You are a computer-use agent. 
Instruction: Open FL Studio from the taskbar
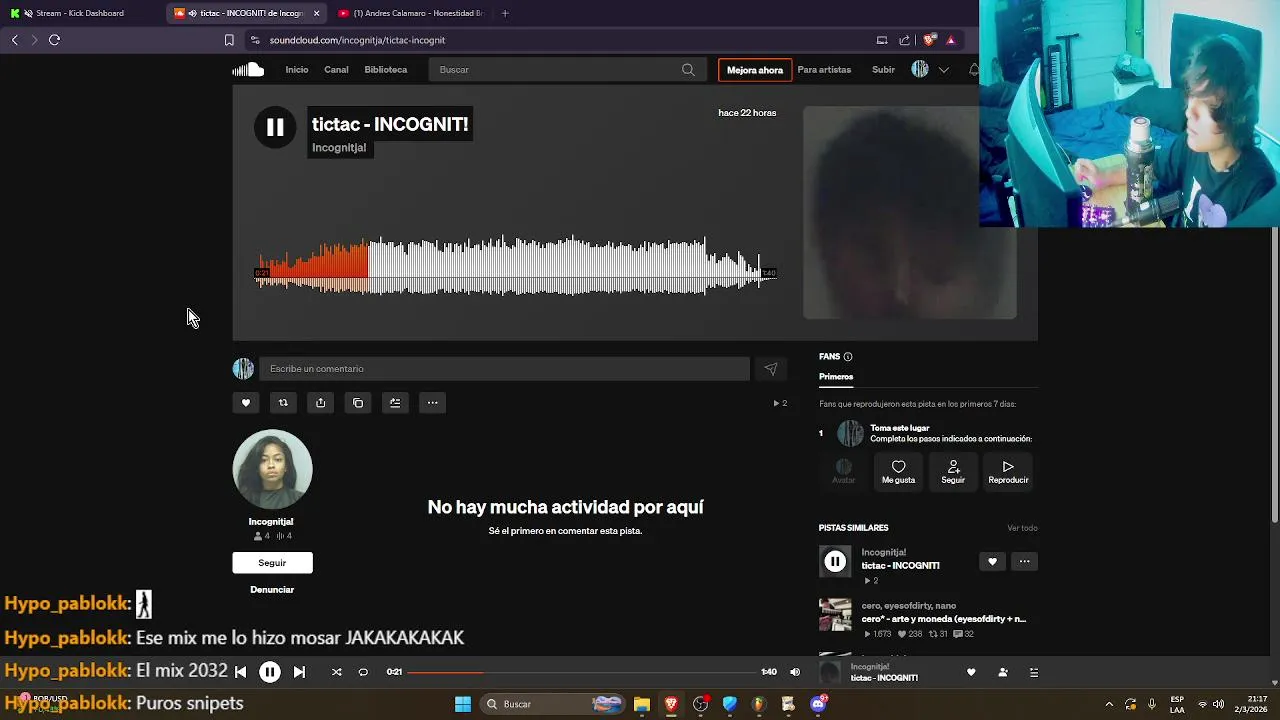click(759, 704)
